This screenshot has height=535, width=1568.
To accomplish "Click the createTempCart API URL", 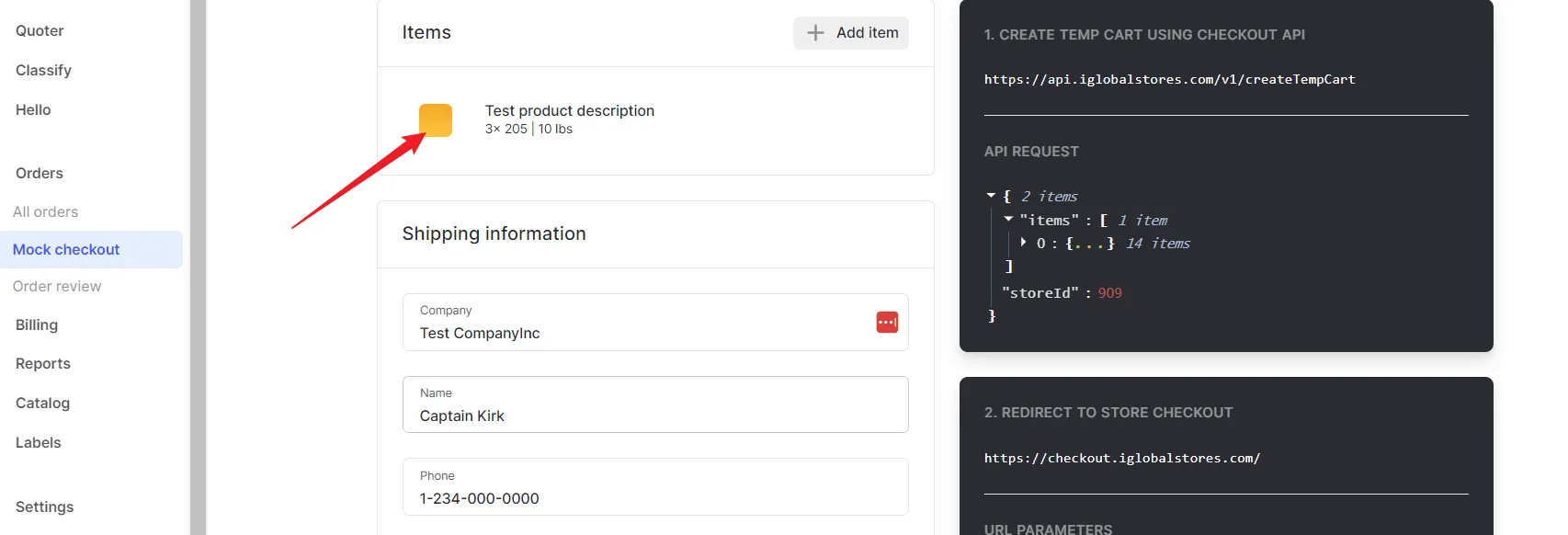I will pos(1169,79).
